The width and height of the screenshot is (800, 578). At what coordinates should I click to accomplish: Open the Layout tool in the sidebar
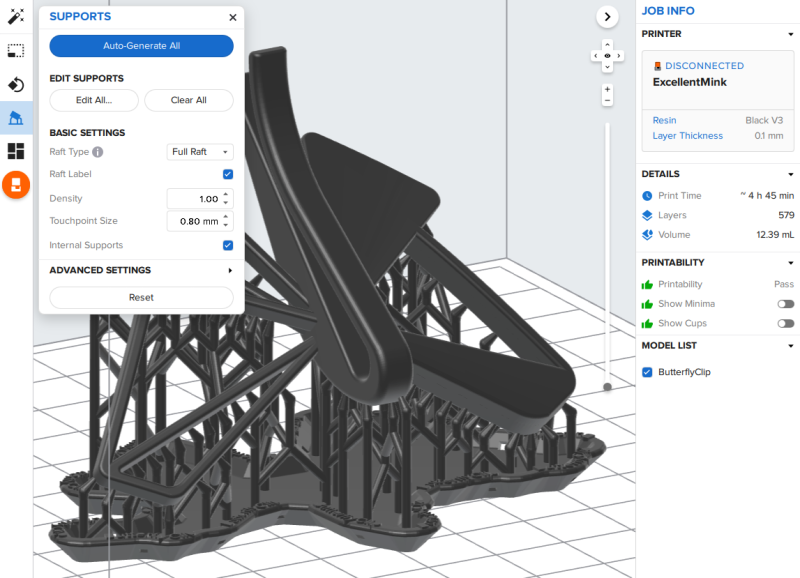[x=16, y=151]
